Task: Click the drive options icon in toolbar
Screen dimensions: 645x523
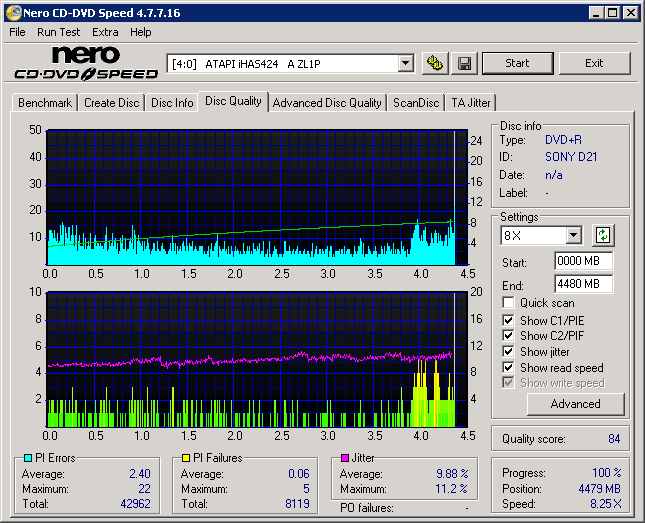Action: click(435, 63)
